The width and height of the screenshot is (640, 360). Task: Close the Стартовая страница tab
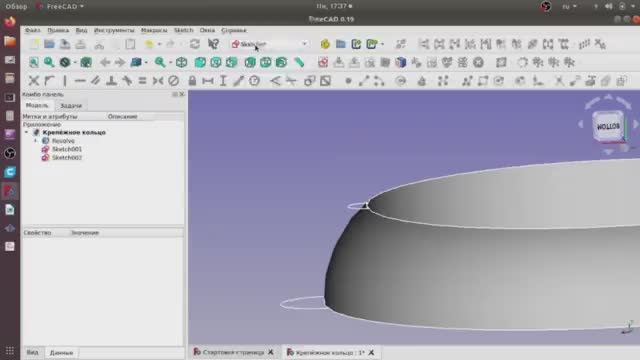[x=271, y=352]
